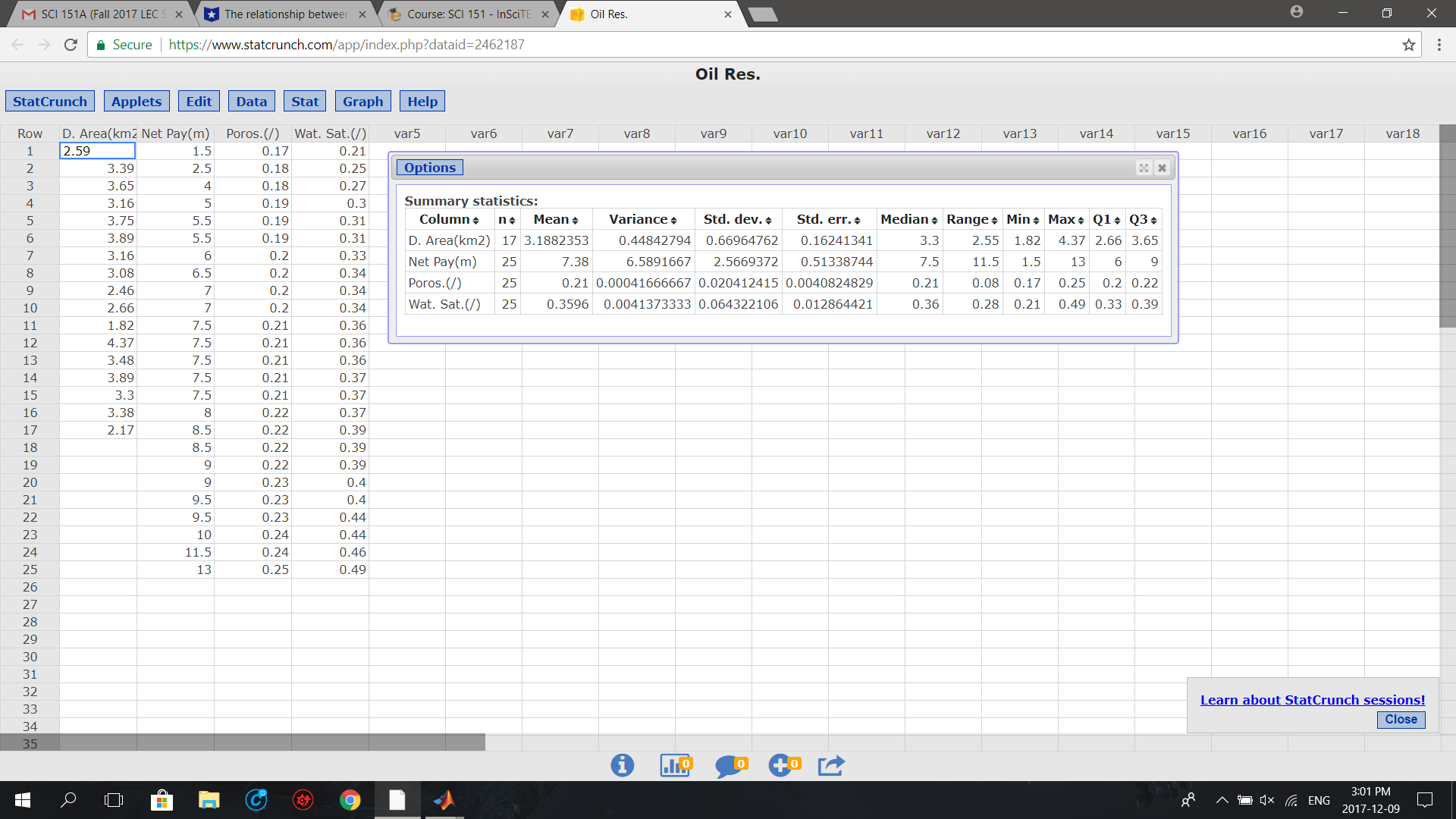Switch to the Course: SCI 151 tab

(x=463, y=14)
